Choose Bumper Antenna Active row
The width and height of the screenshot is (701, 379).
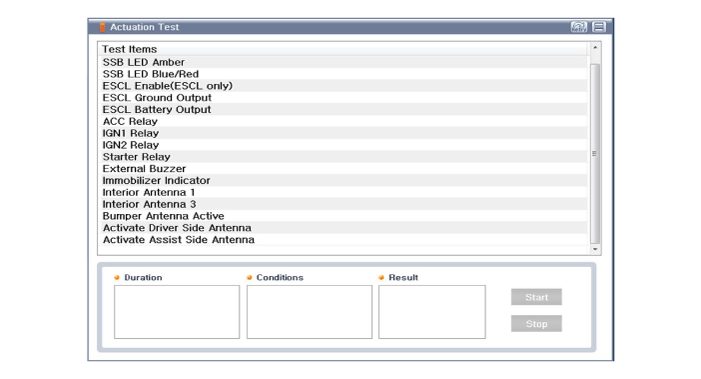(x=342, y=216)
